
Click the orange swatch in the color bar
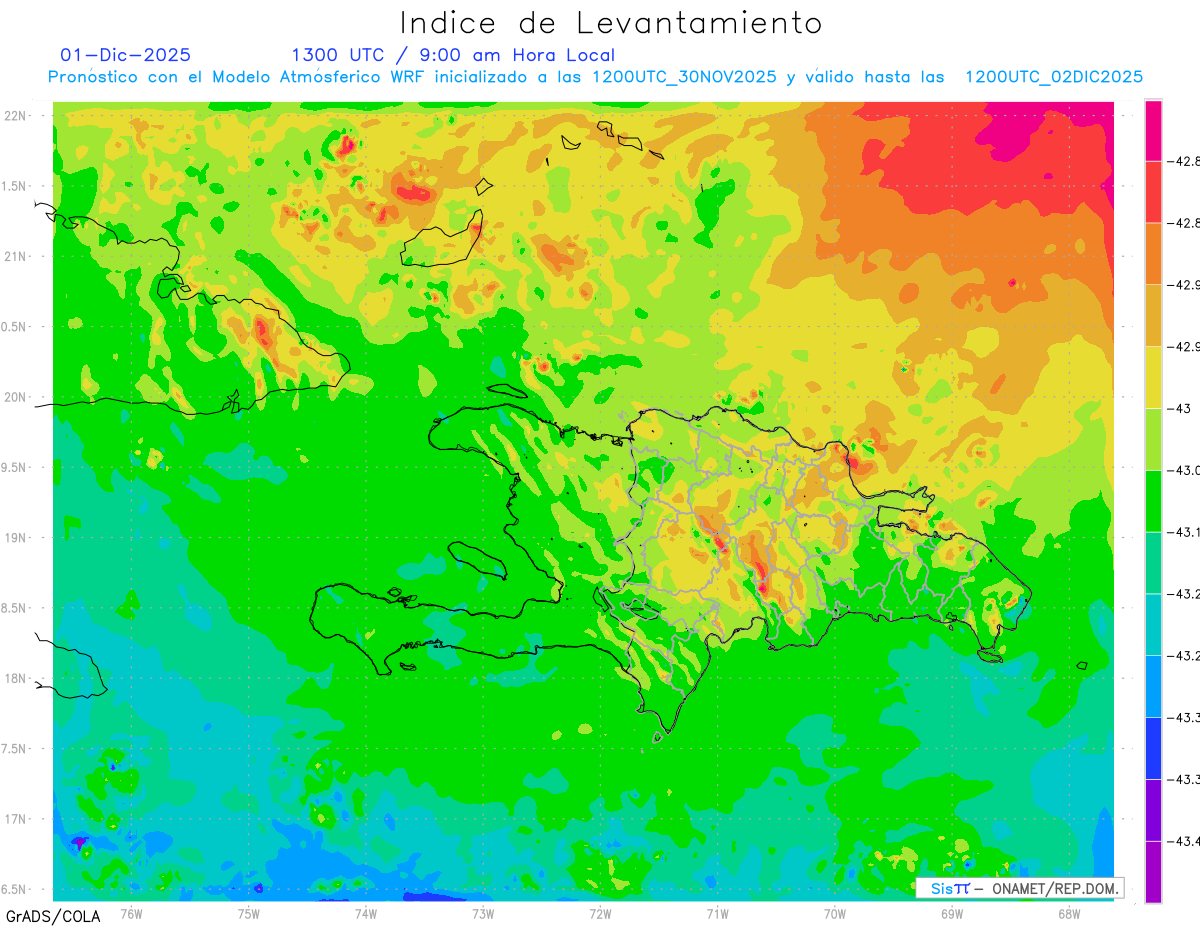click(x=1153, y=254)
